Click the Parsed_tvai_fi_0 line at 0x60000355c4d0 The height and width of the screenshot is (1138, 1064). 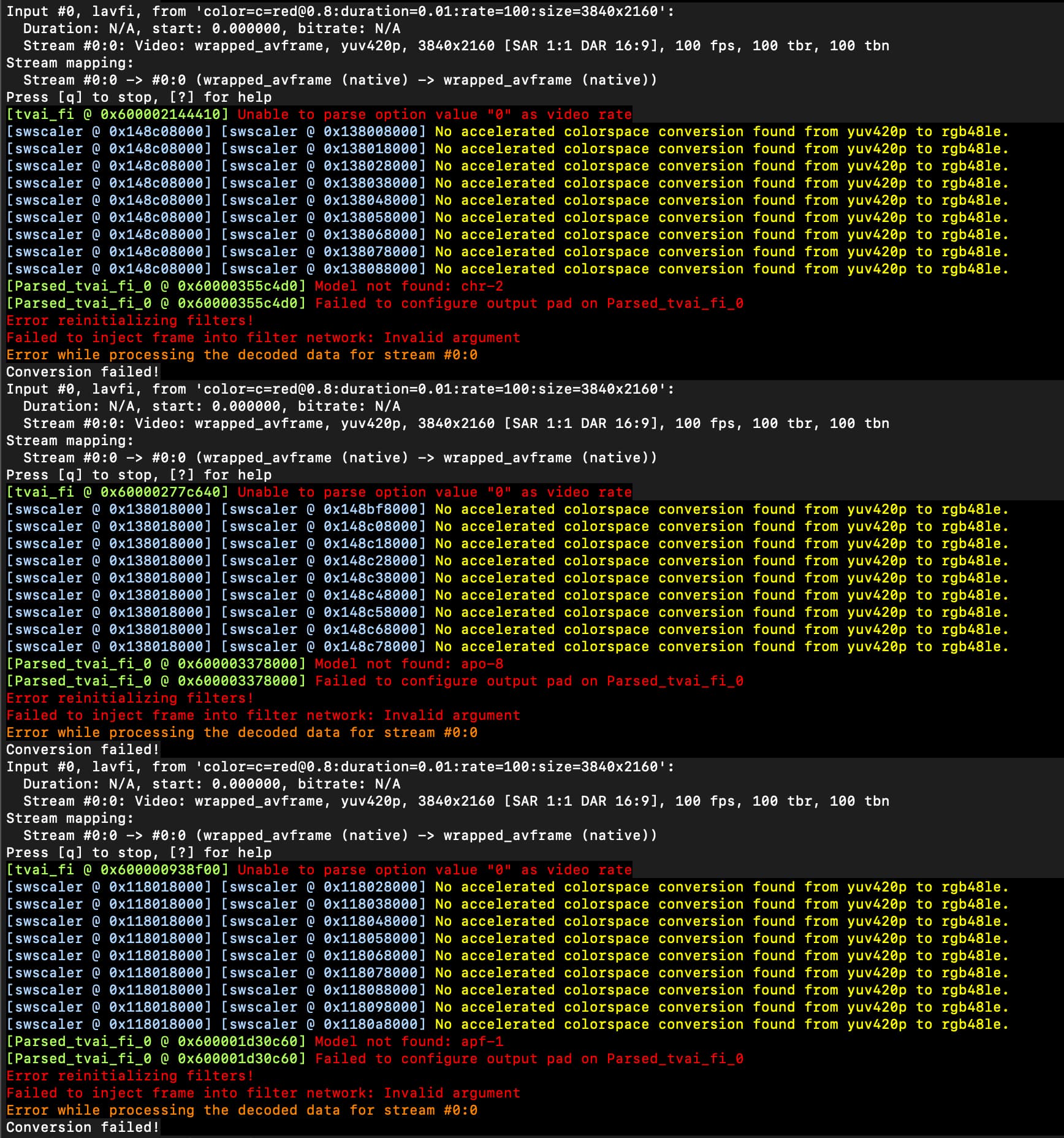point(156,286)
